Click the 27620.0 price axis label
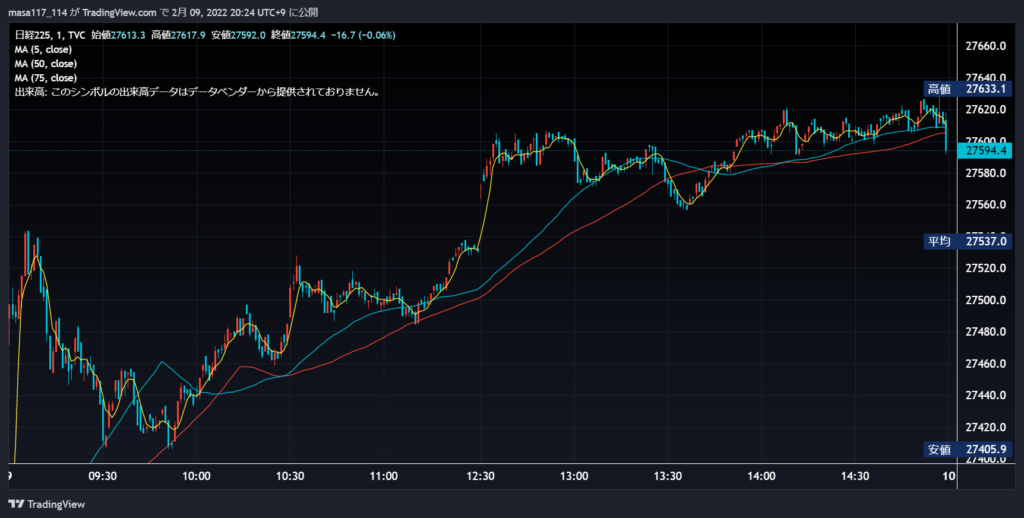Viewport: 1024px width, 518px height. pyautogui.click(x=984, y=109)
